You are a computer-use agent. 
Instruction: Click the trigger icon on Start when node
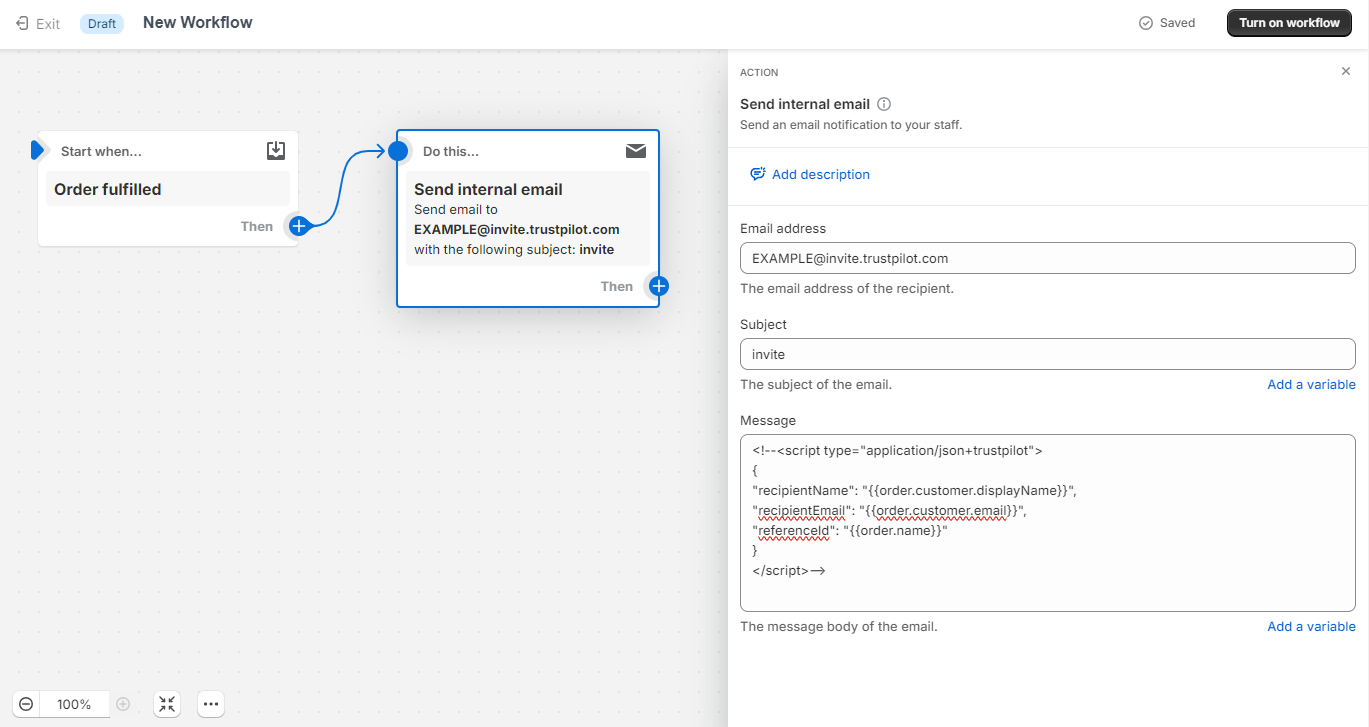coord(276,151)
